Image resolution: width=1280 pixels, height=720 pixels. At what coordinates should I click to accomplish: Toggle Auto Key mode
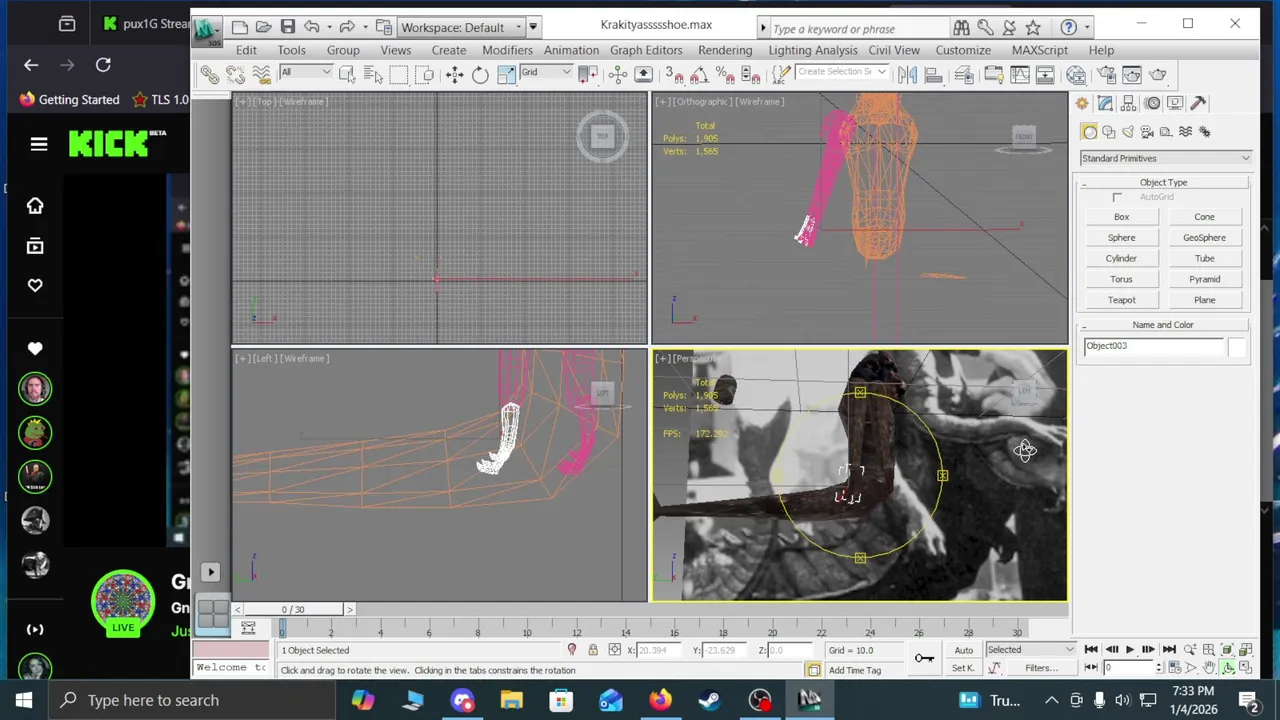(x=963, y=650)
